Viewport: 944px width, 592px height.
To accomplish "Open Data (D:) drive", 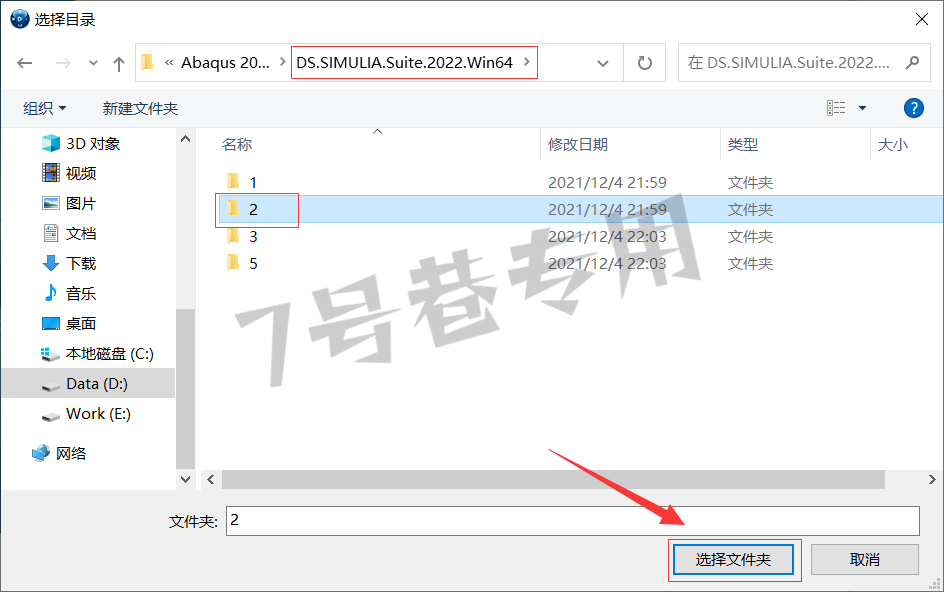I will [96, 384].
